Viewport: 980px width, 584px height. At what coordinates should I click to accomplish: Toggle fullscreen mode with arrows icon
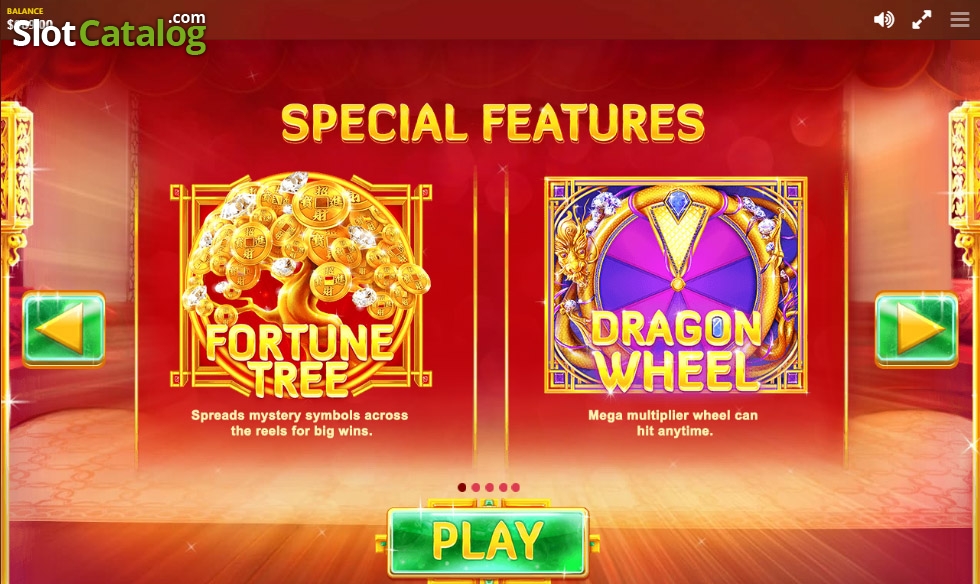[921, 20]
